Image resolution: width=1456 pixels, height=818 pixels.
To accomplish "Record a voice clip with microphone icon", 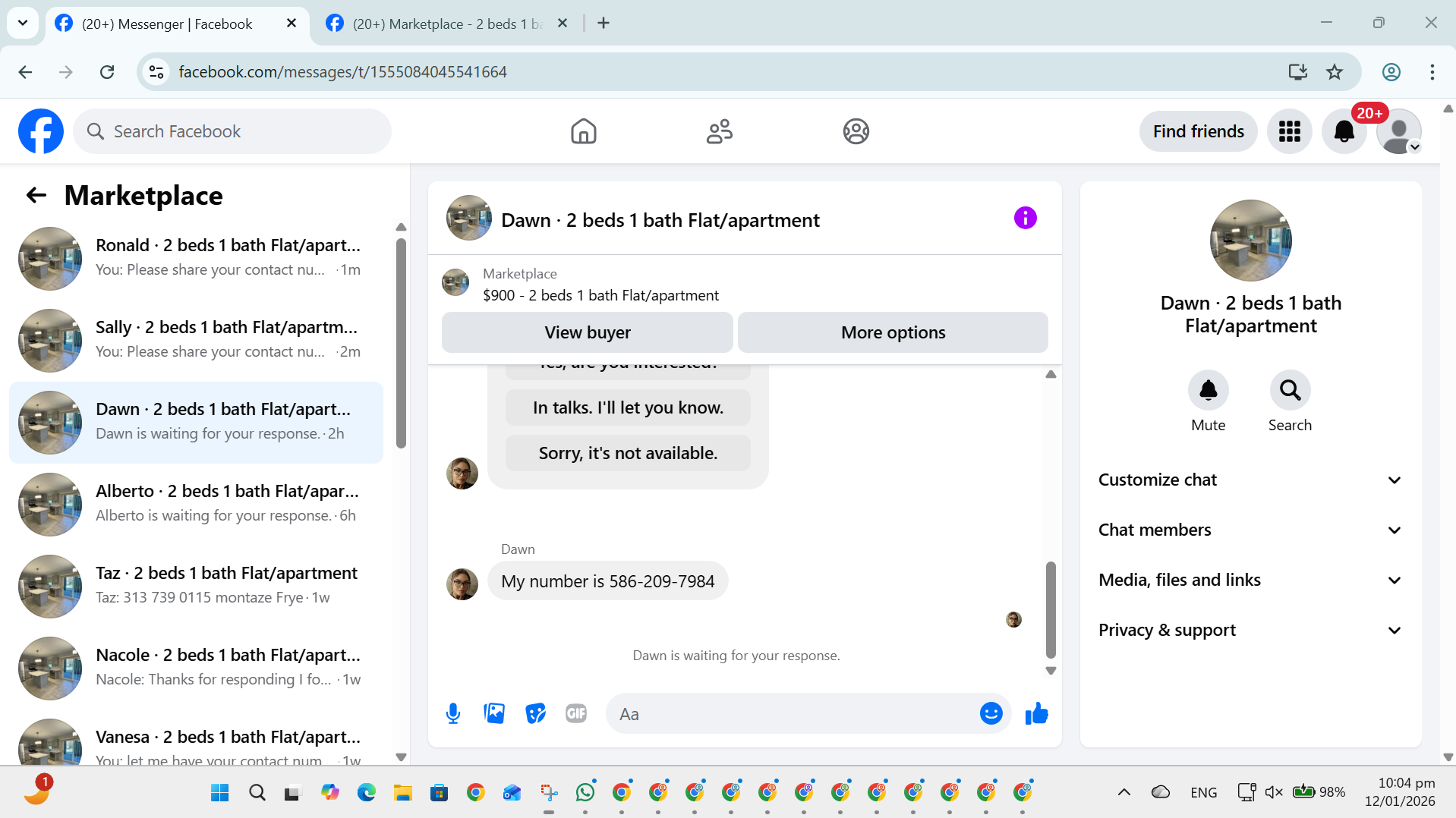I will coord(453,713).
